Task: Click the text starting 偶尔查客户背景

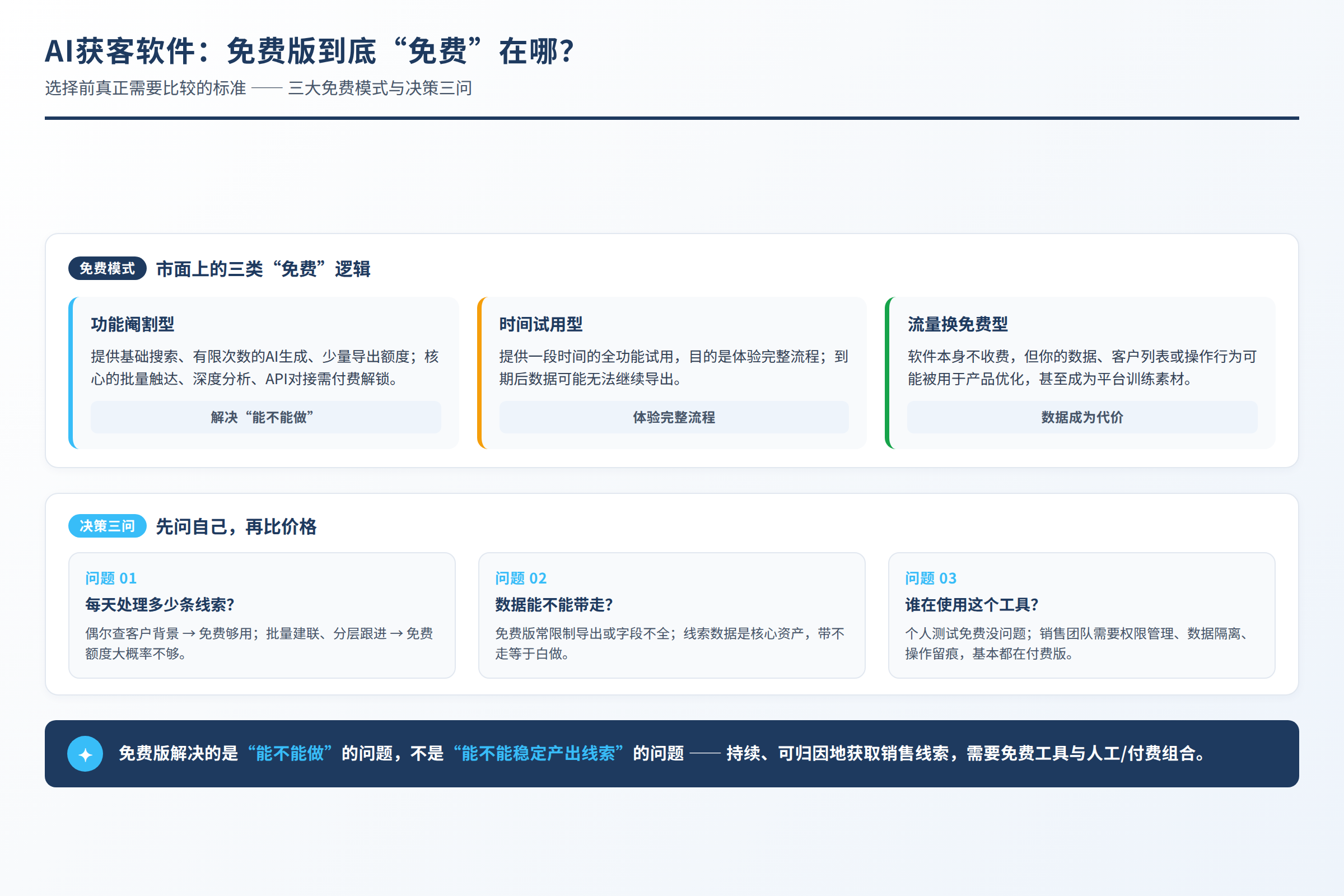Action: (x=259, y=643)
